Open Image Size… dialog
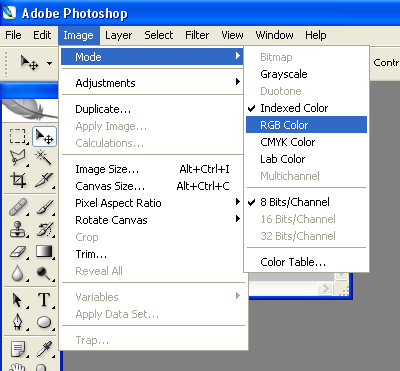This screenshot has width=400, height=371. (x=152, y=169)
